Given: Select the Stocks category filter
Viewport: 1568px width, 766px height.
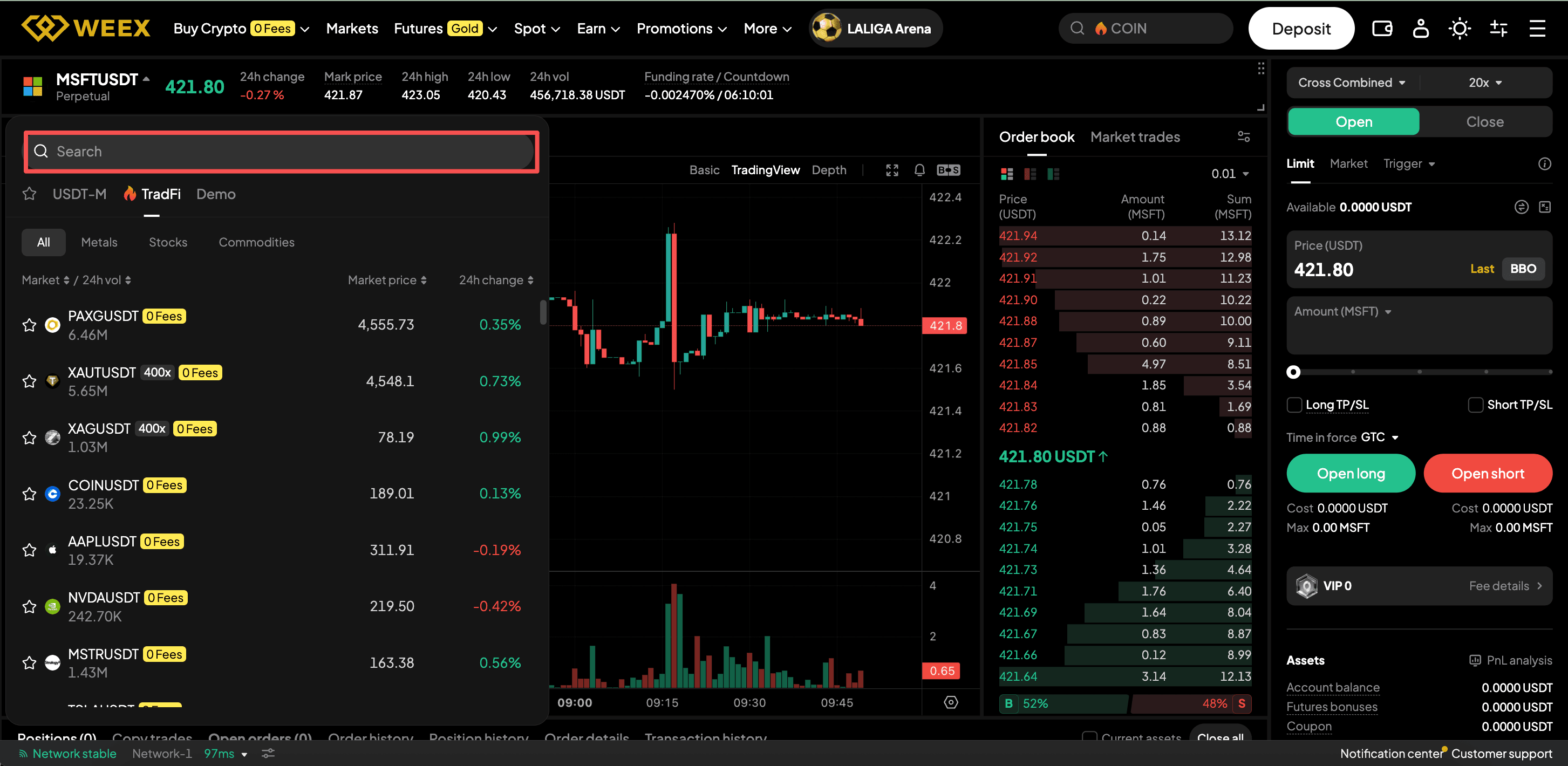Looking at the screenshot, I should tap(168, 242).
